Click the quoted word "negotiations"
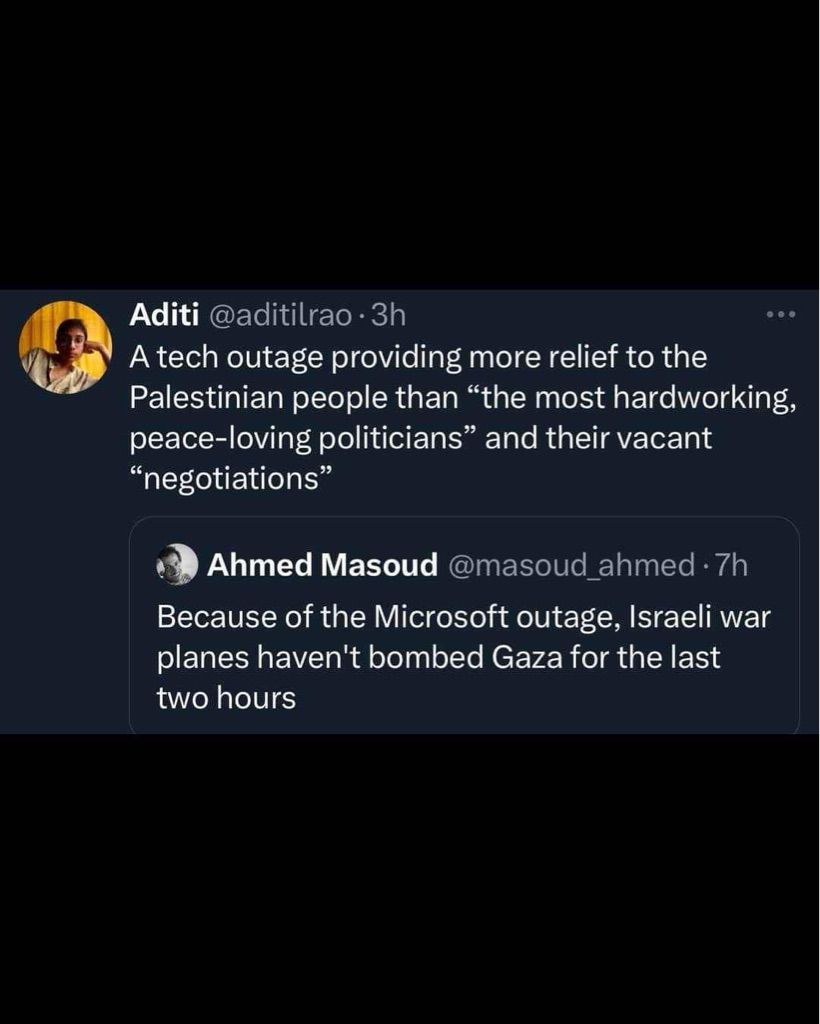Viewport: 820px width, 1024px height. (x=231, y=479)
